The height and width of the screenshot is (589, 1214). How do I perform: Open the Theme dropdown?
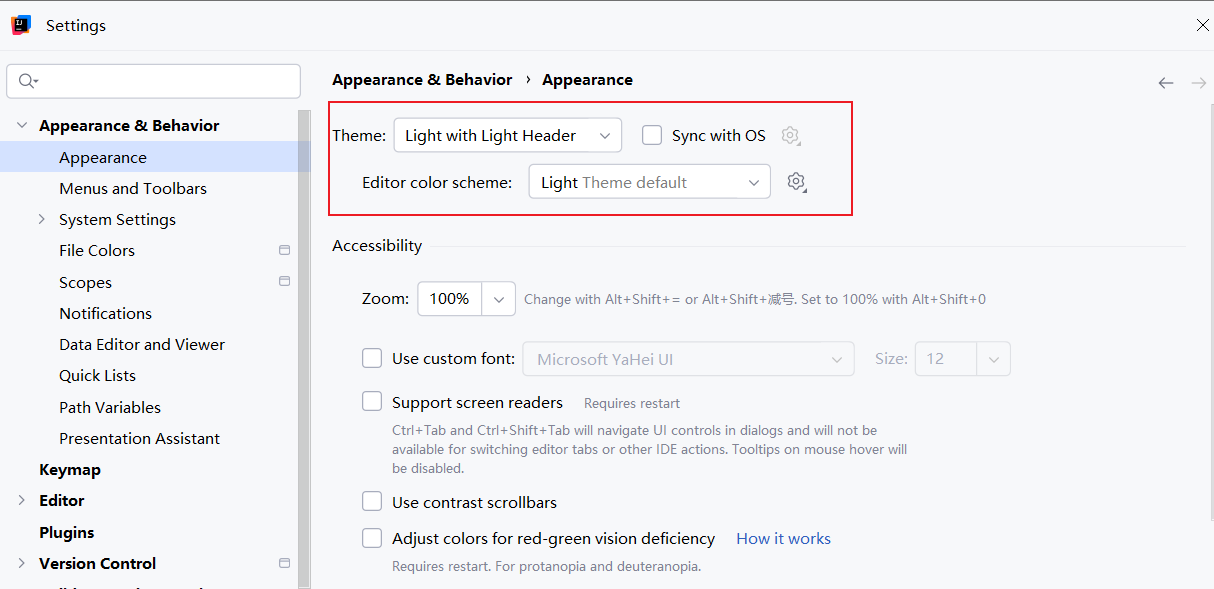tap(507, 135)
